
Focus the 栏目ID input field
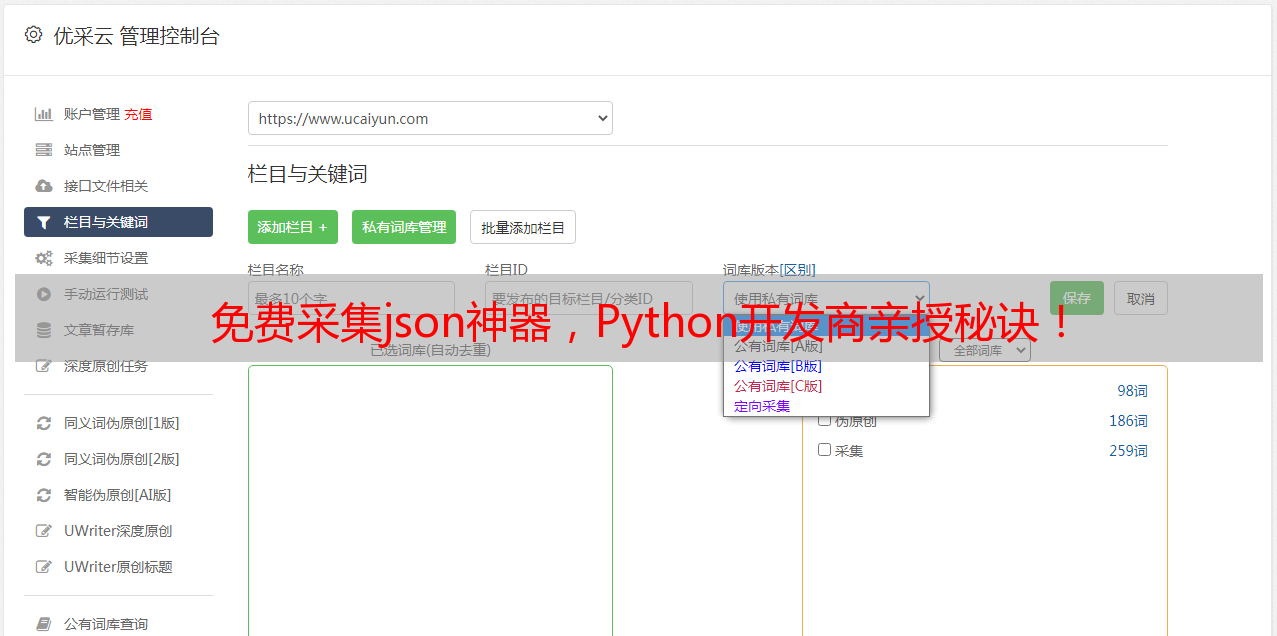pyautogui.click(x=589, y=298)
